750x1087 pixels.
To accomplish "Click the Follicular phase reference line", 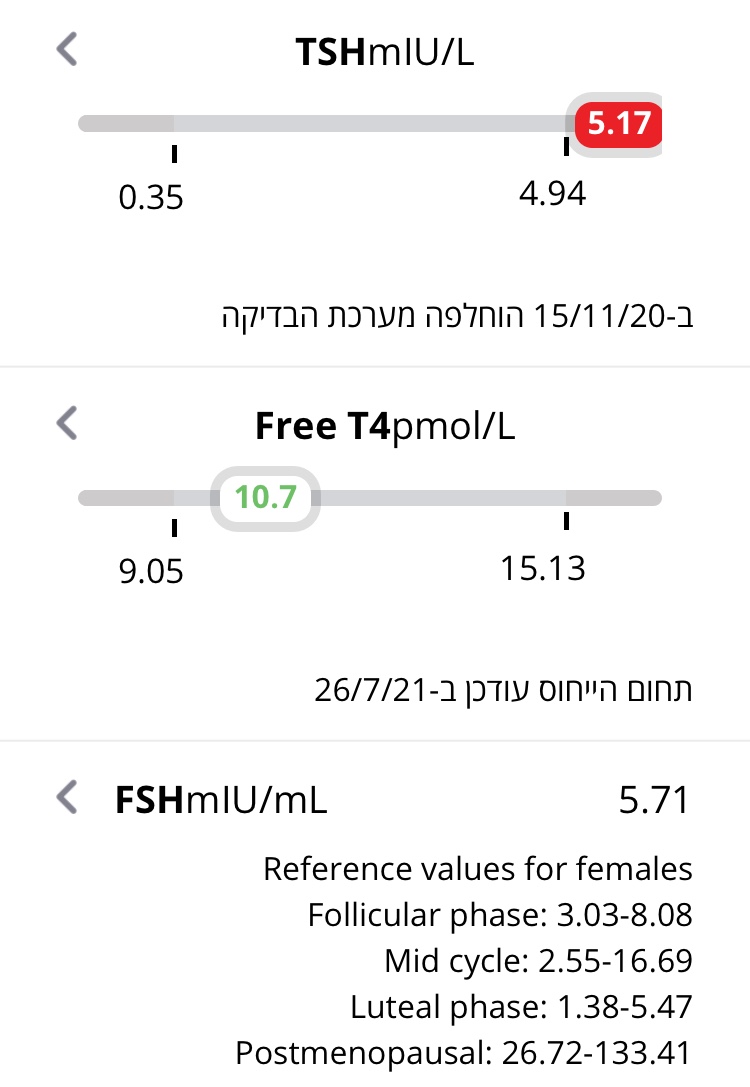I will pos(500,915).
